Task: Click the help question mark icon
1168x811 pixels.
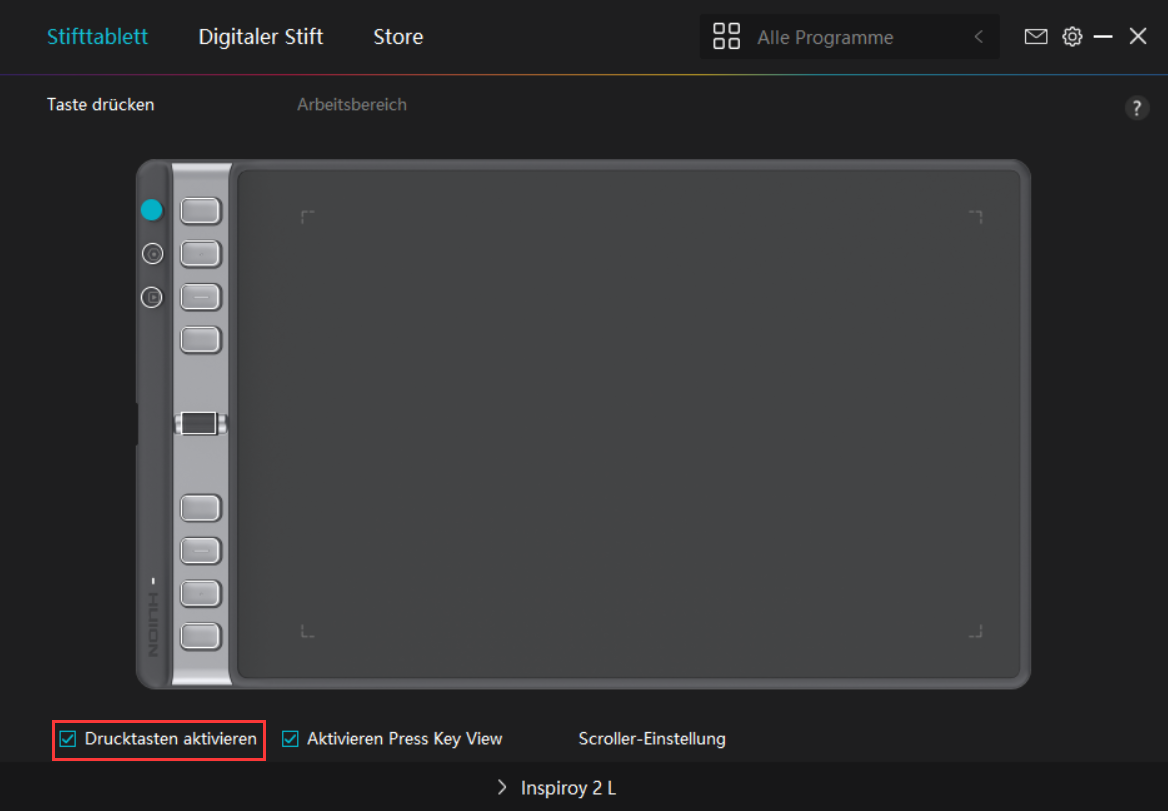Action: click(1137, 109)
